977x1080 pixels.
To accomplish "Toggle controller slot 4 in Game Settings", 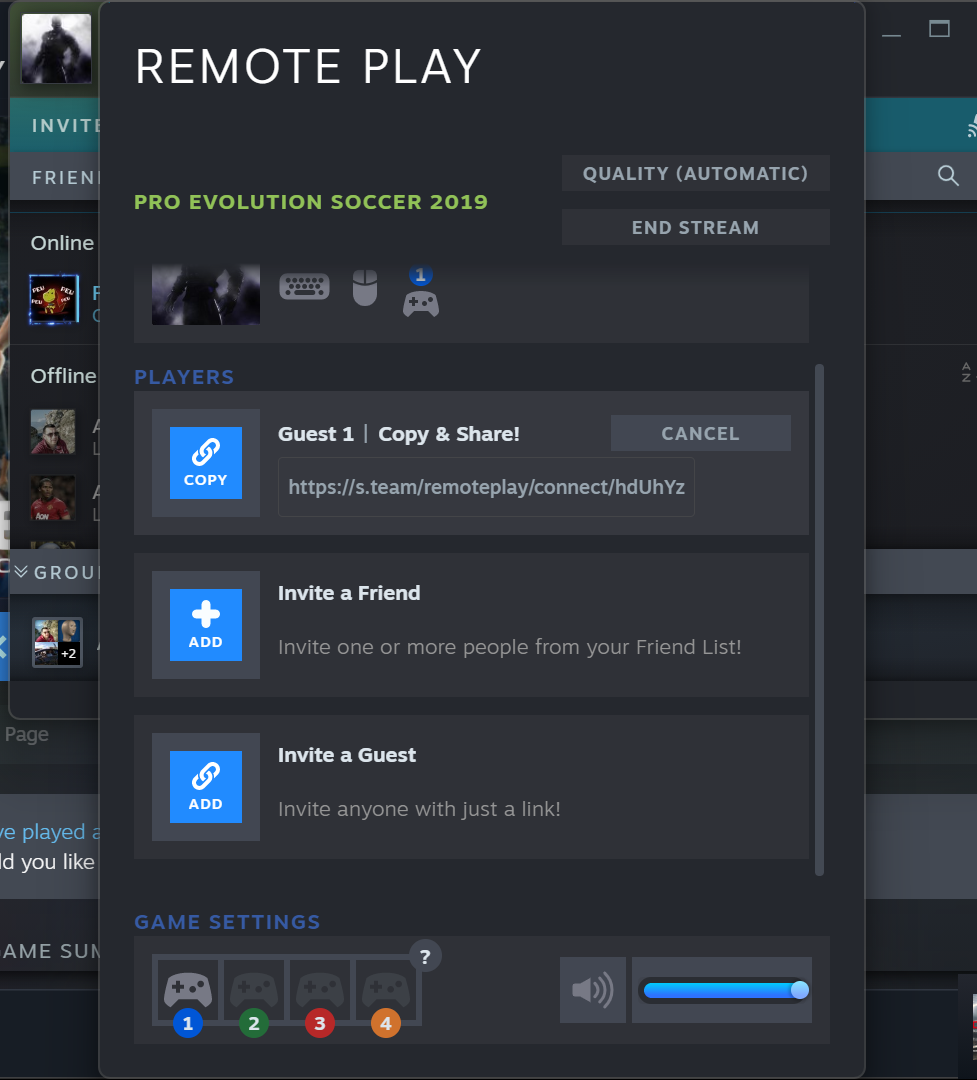I will tap(386, 990).
